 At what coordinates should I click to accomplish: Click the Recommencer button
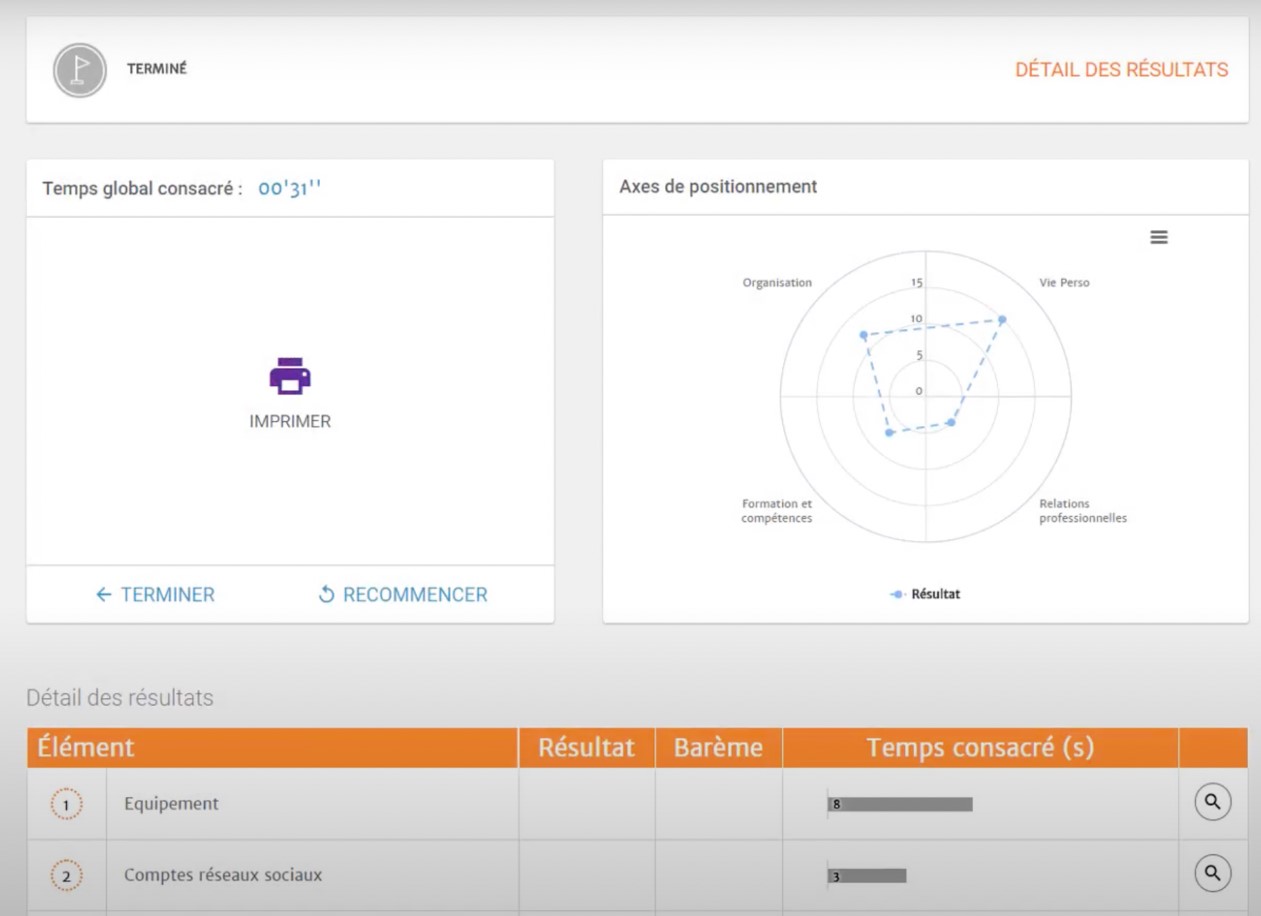pyautogui.click(x=404, y=593)
